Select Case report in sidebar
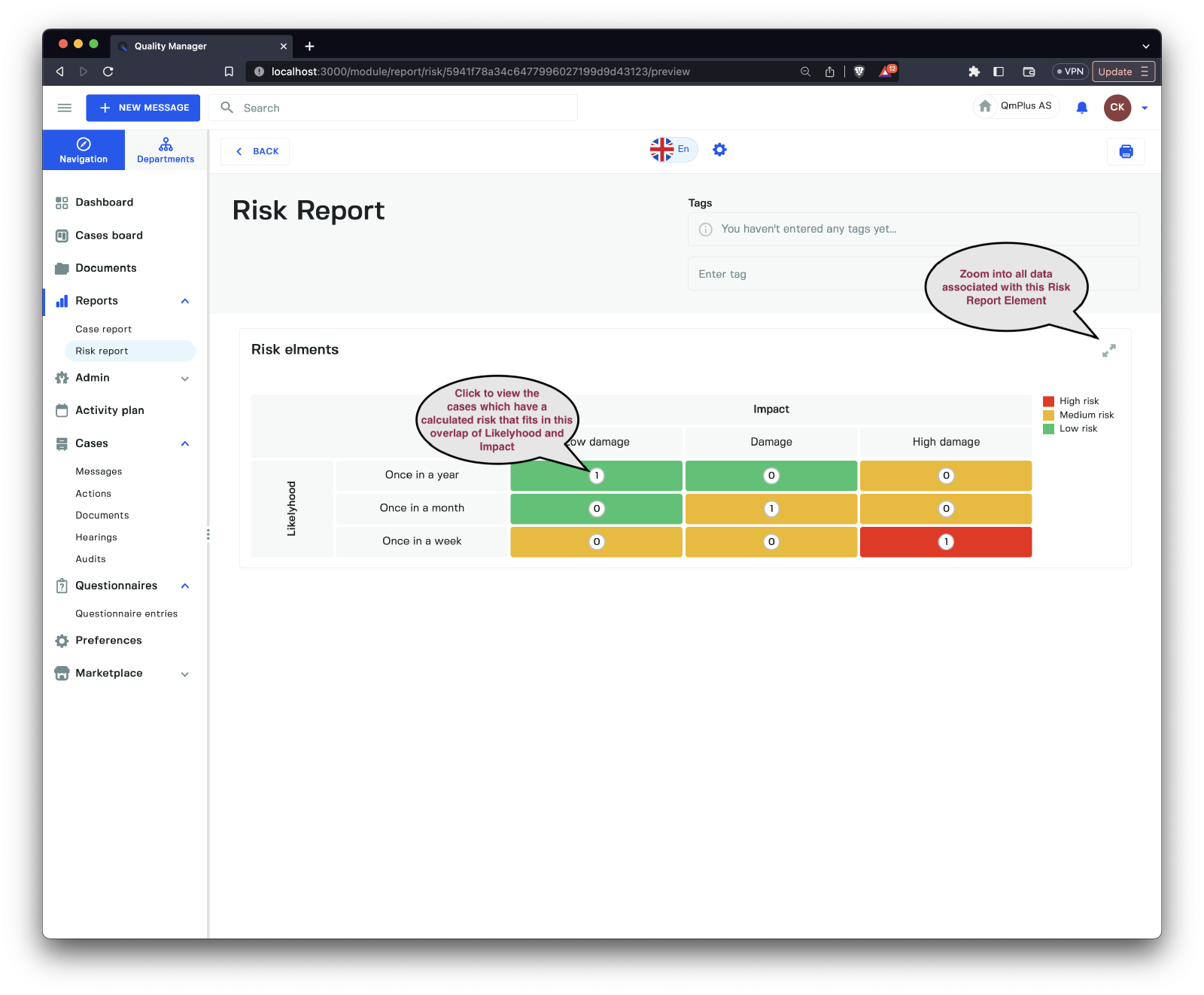The height and width of the screenshot is (995, 1204). [103, 329]
